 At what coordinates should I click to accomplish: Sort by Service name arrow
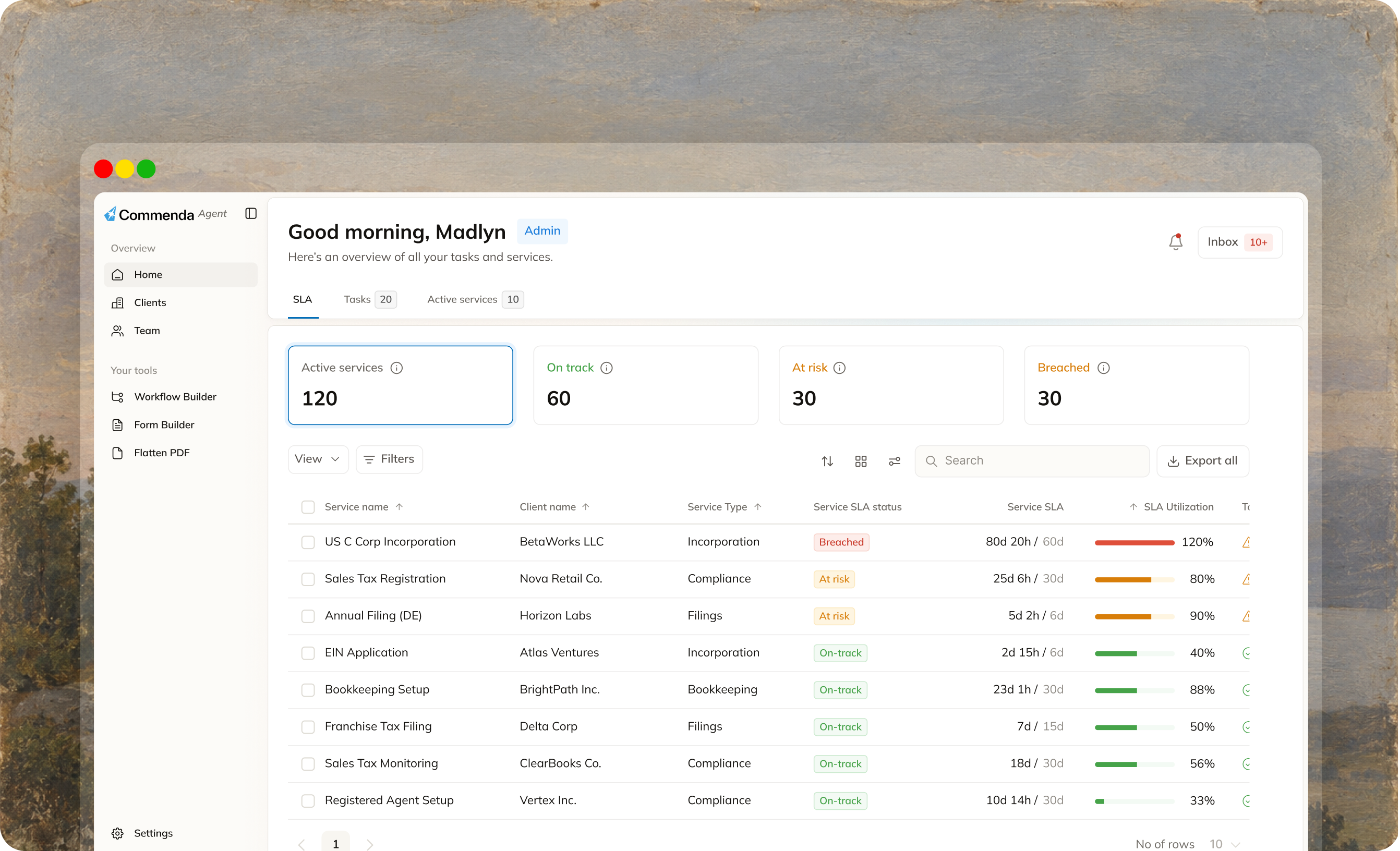400,507
